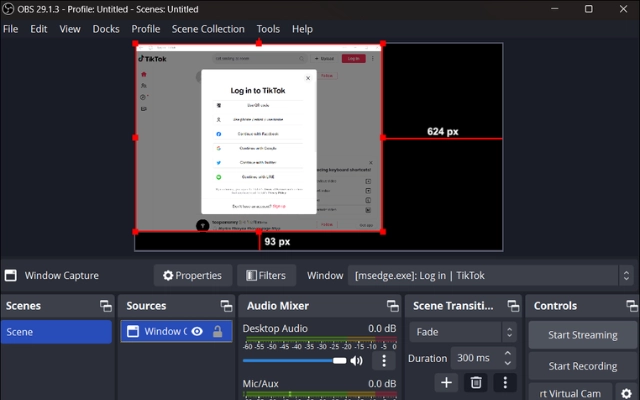Open virtual camera settings gear

tap(627, 393)
